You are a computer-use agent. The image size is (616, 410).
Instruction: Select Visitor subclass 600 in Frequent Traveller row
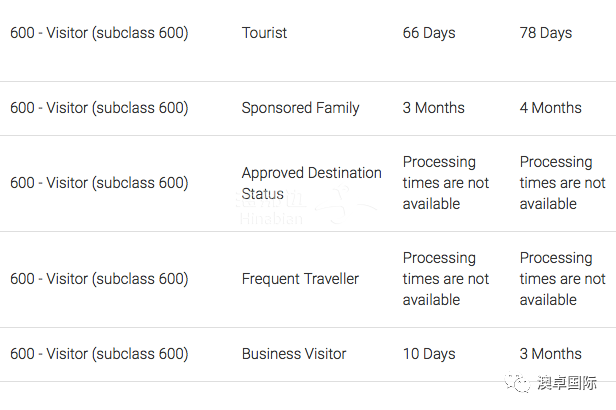[99, 279]
